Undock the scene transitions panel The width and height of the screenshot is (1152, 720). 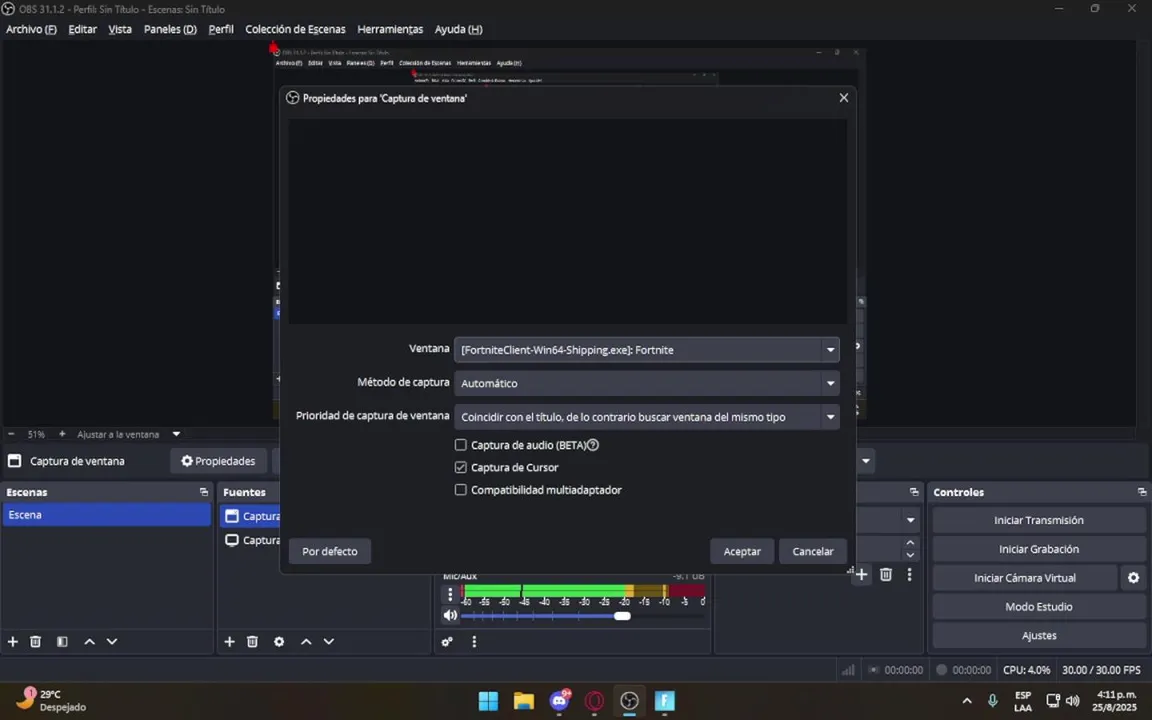pos(914,492)
